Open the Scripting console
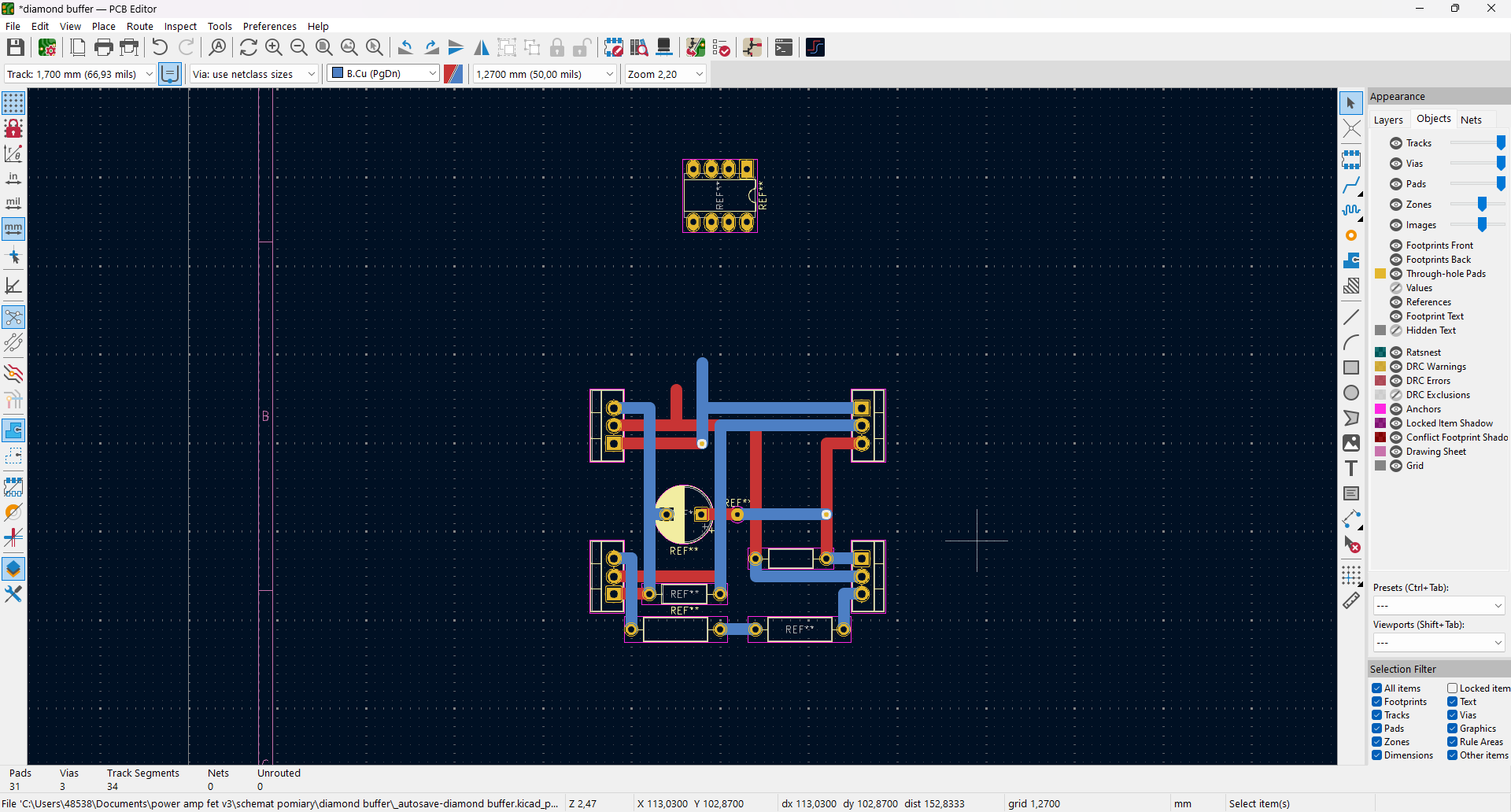The width and height of the screenshot is (1511, 812). click(x=784, y=47)
